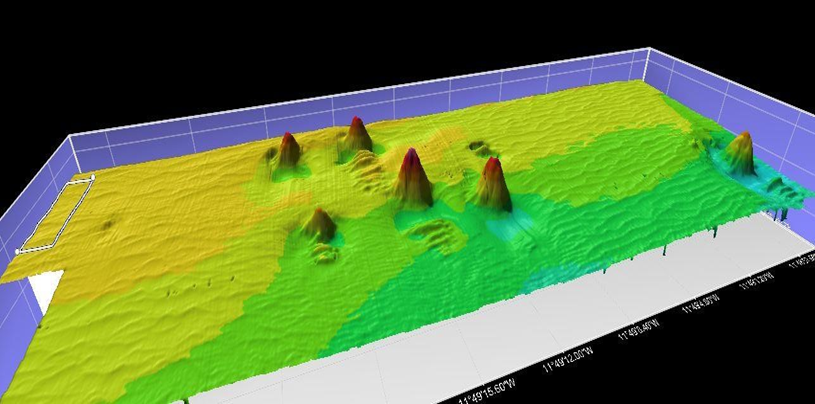Click the tallest red-tipped central seamount peak

coord(411,160)
